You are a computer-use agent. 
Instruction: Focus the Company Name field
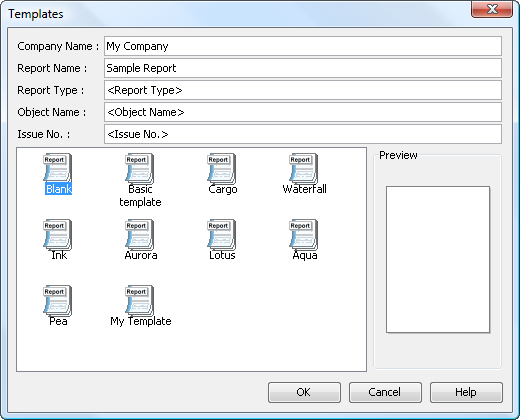(x=303, y=46)
